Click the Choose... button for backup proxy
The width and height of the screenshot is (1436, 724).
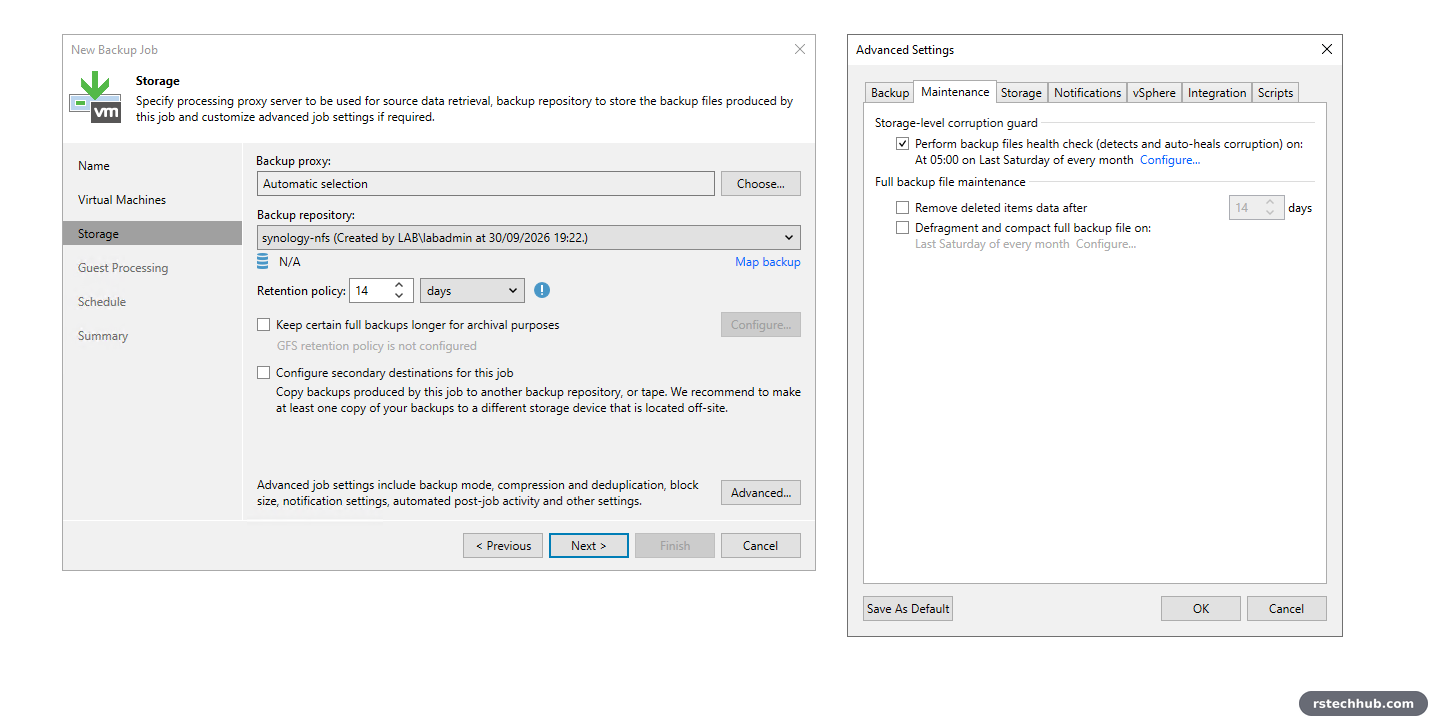[x=761, y=184]
